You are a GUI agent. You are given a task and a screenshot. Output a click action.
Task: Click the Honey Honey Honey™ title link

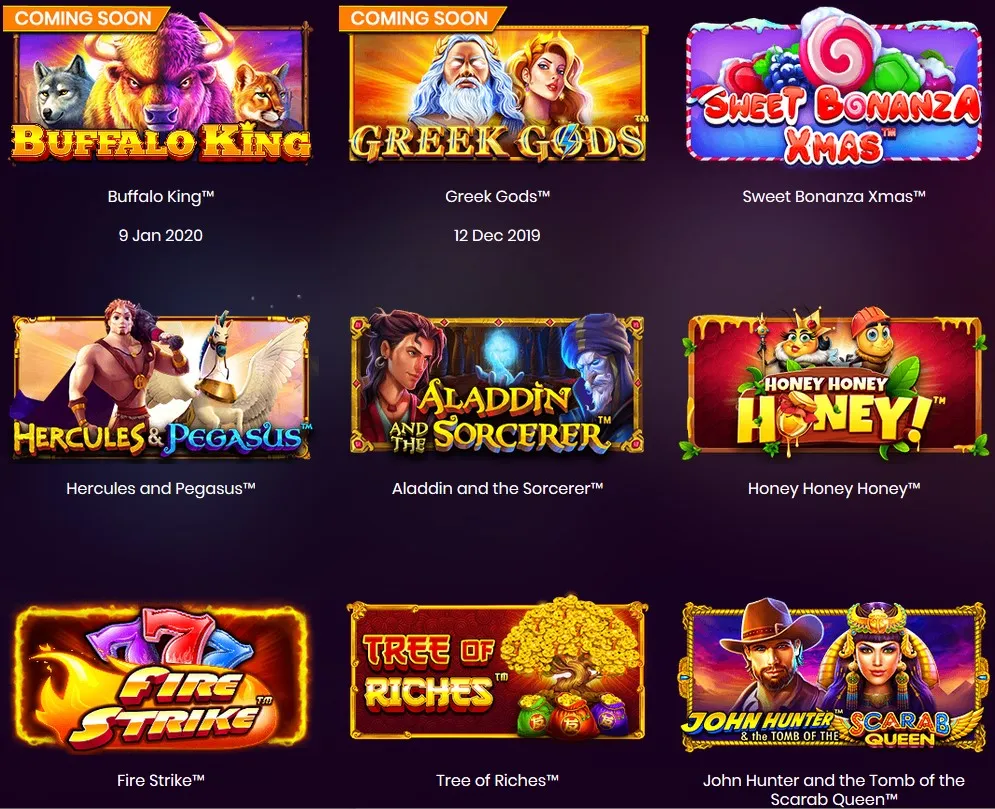[834, 488]
